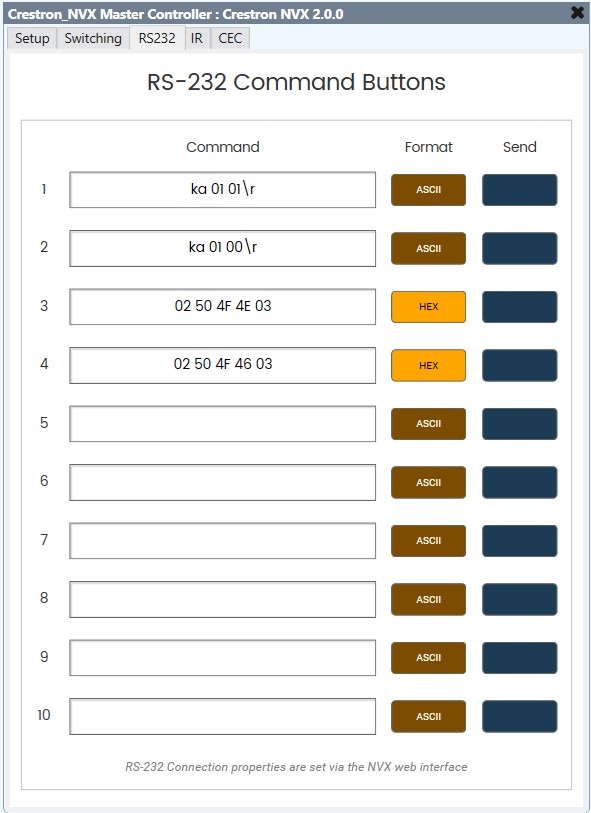591x813 pixels.
Task: Switch command 4 format from HEX
Action: [x=428, y=365]
